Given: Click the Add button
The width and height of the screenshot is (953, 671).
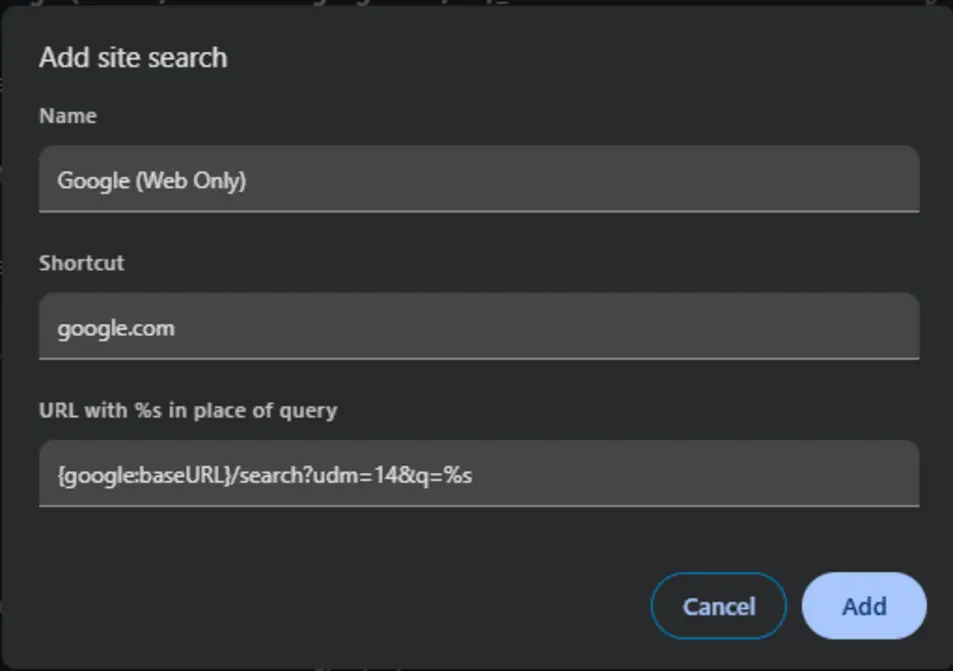Looking at the screenshot, I should 864,606.
